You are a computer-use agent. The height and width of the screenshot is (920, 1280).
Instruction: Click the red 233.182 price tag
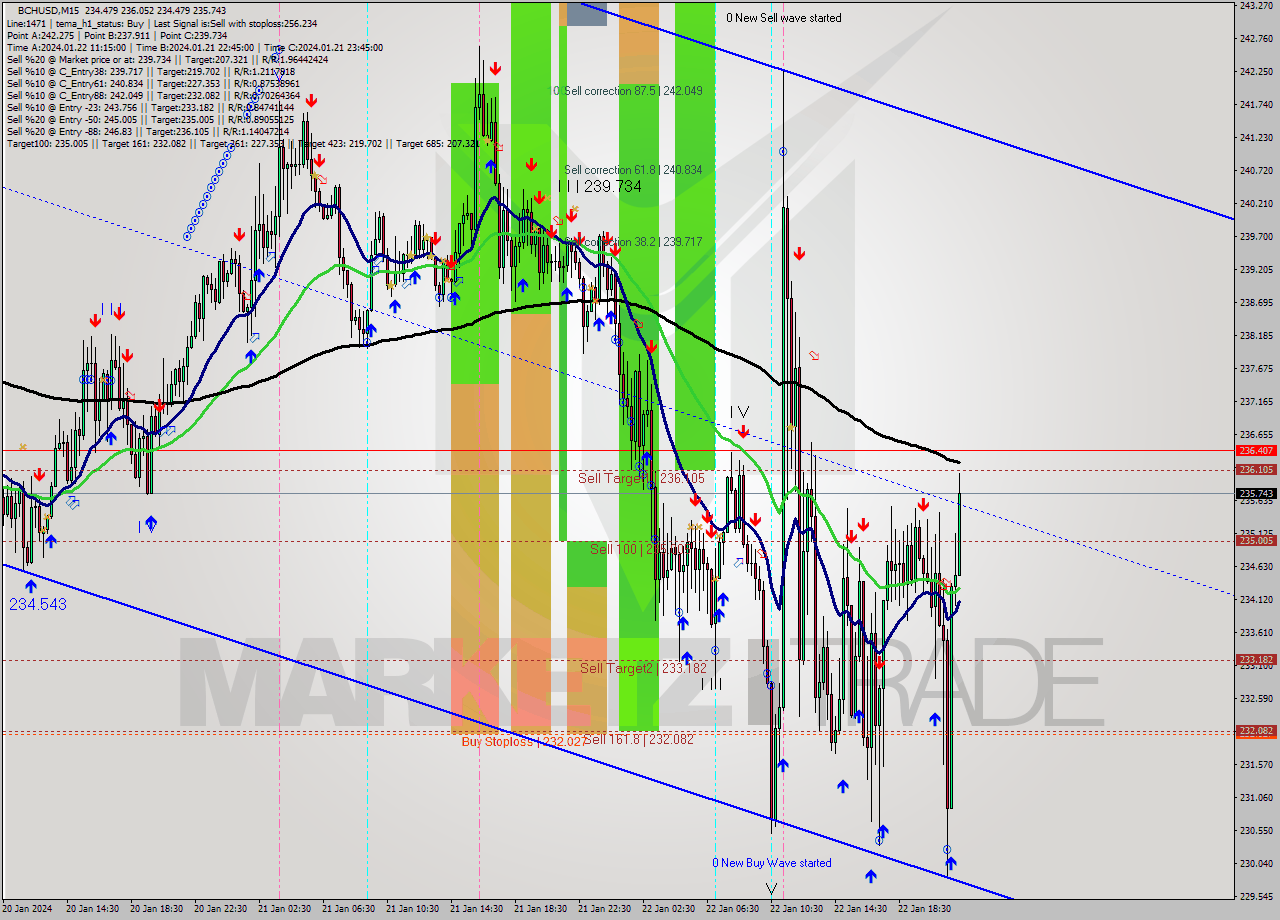[1256, 659]
